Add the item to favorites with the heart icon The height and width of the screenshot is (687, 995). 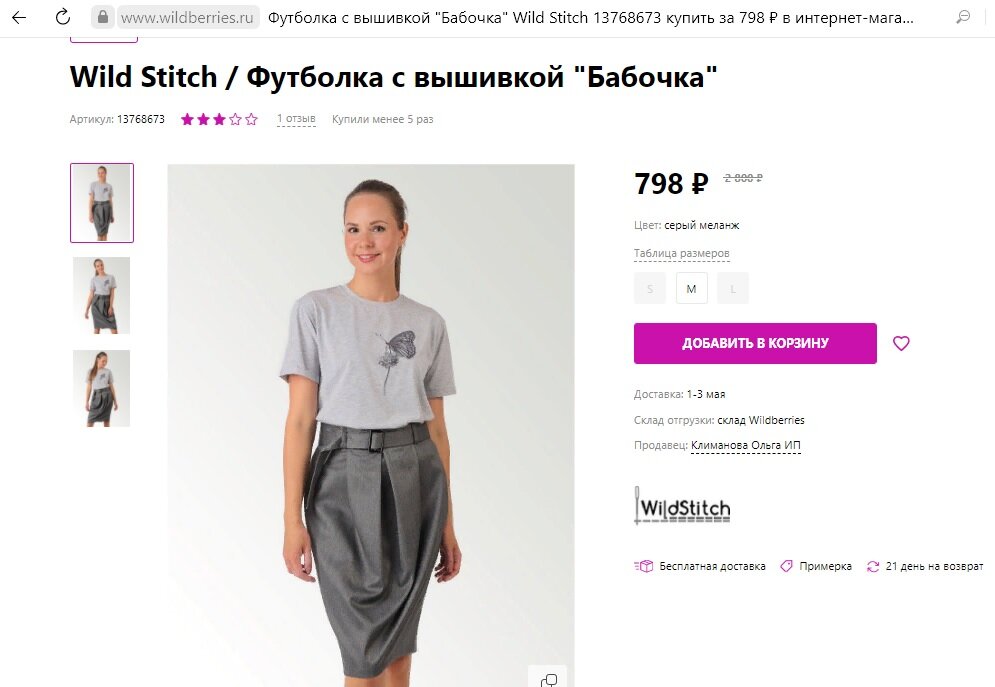[x=901, y=343]
